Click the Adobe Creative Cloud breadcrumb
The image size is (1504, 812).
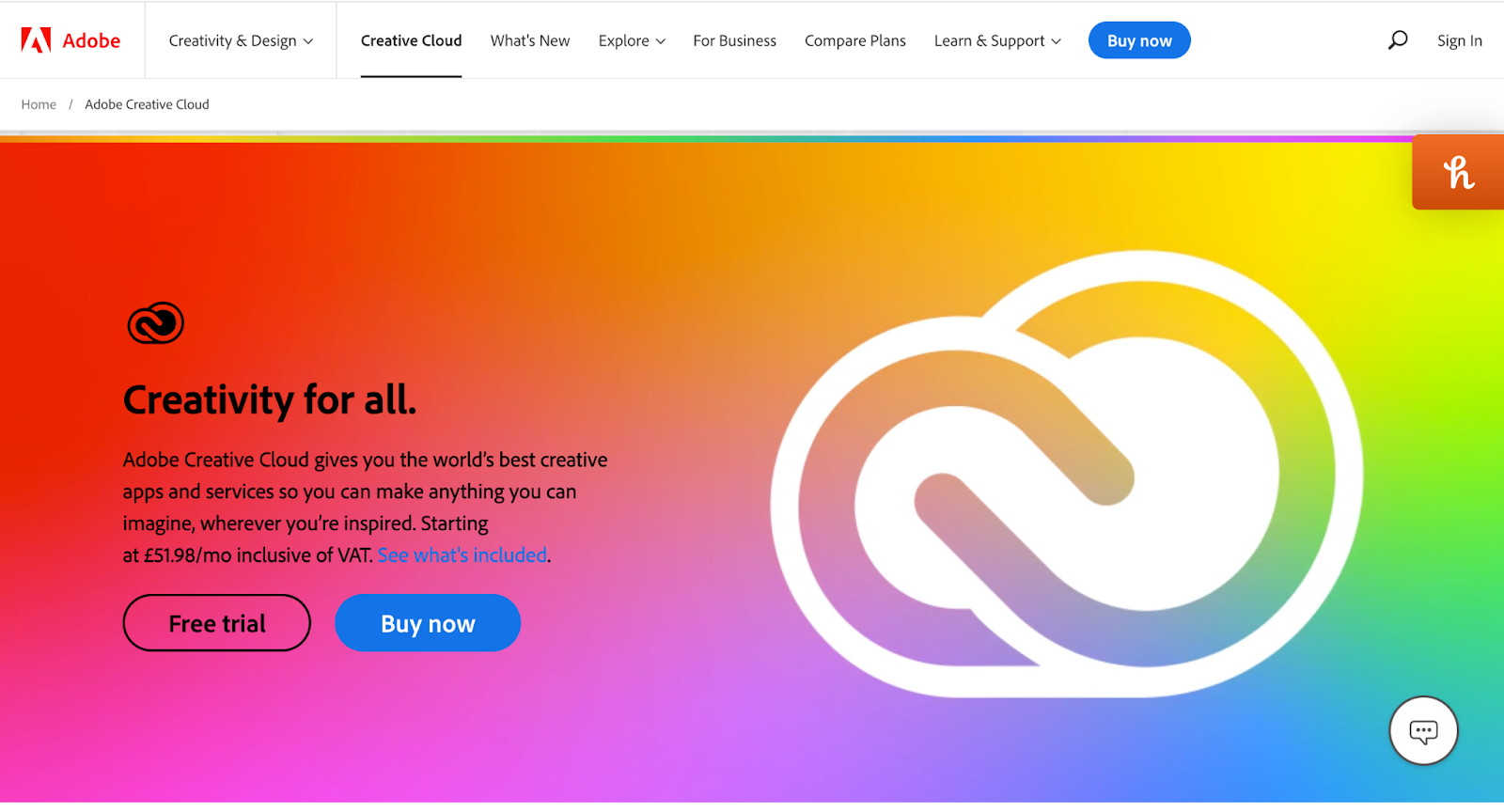coord(147,104)
